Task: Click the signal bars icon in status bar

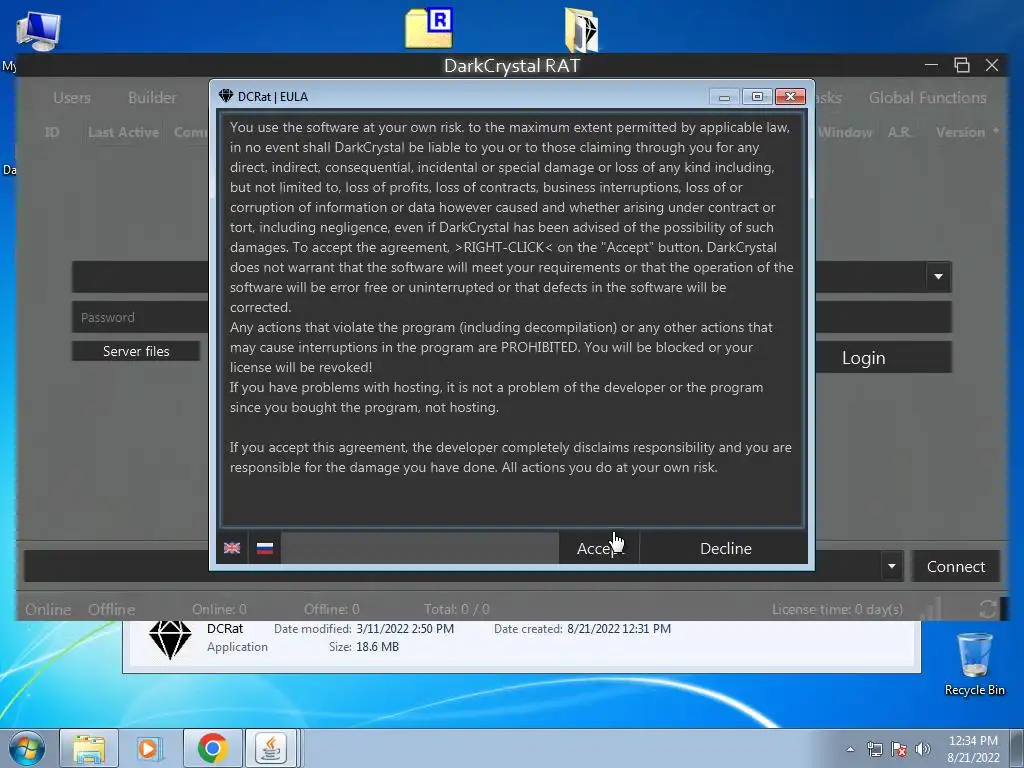Action: click(x=931, y=609)
